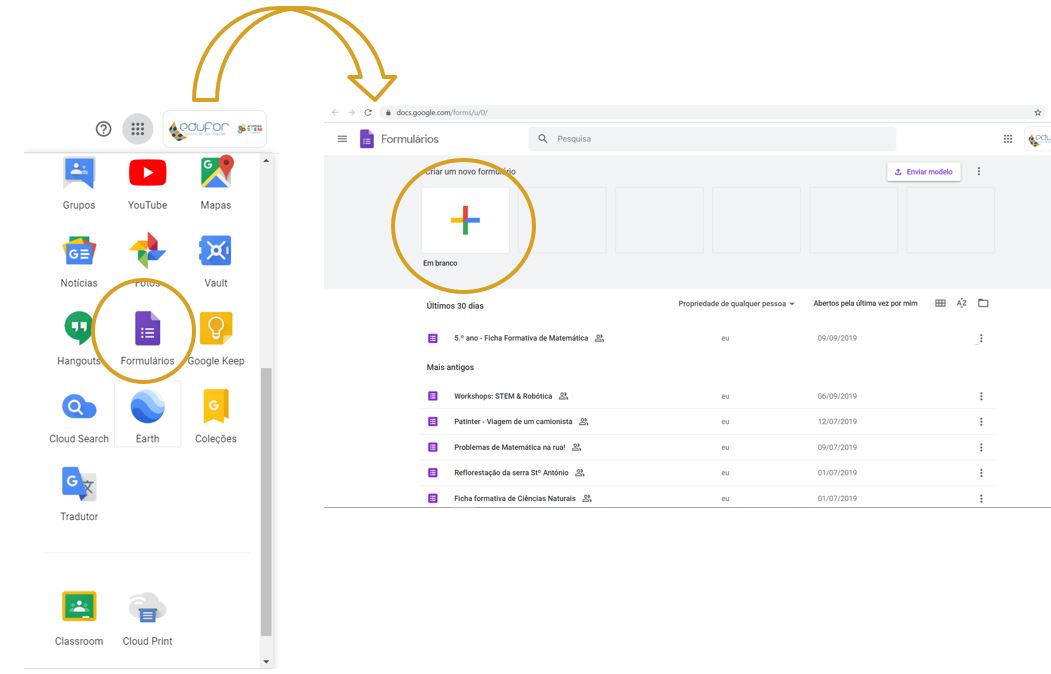Open the Vault app icon

point(216,251)
